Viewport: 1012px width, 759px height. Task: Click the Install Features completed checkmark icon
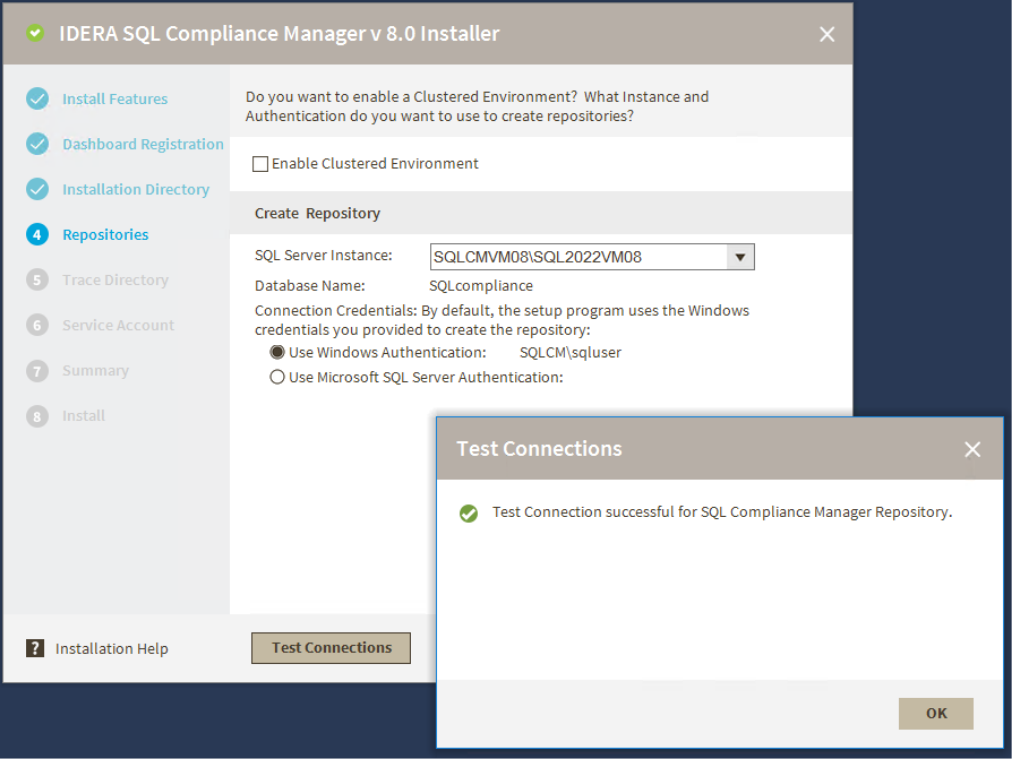37,99
